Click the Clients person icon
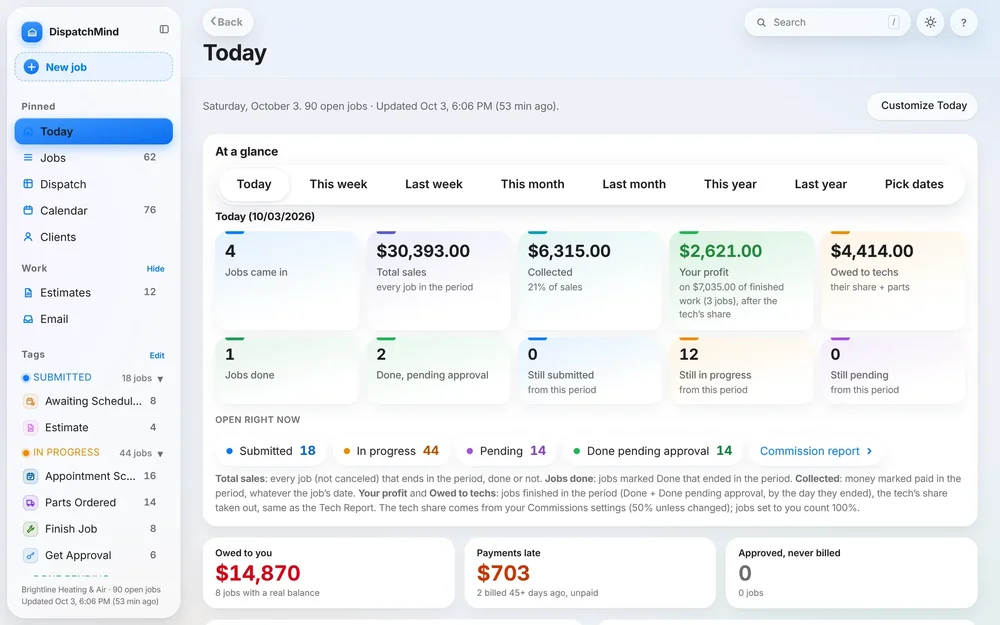Image resolution: width=1000 pixels, height=625 pixels. [28, 237]
